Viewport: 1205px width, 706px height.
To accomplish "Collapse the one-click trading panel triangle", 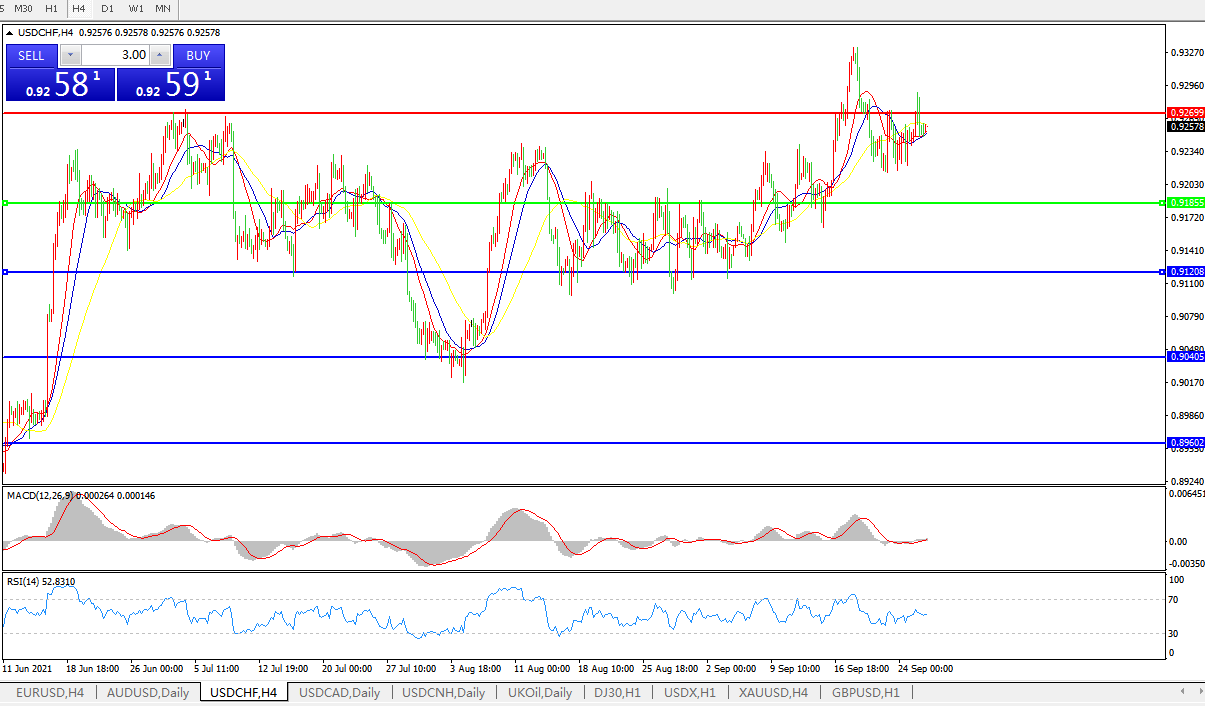I will tap(10, 33).
